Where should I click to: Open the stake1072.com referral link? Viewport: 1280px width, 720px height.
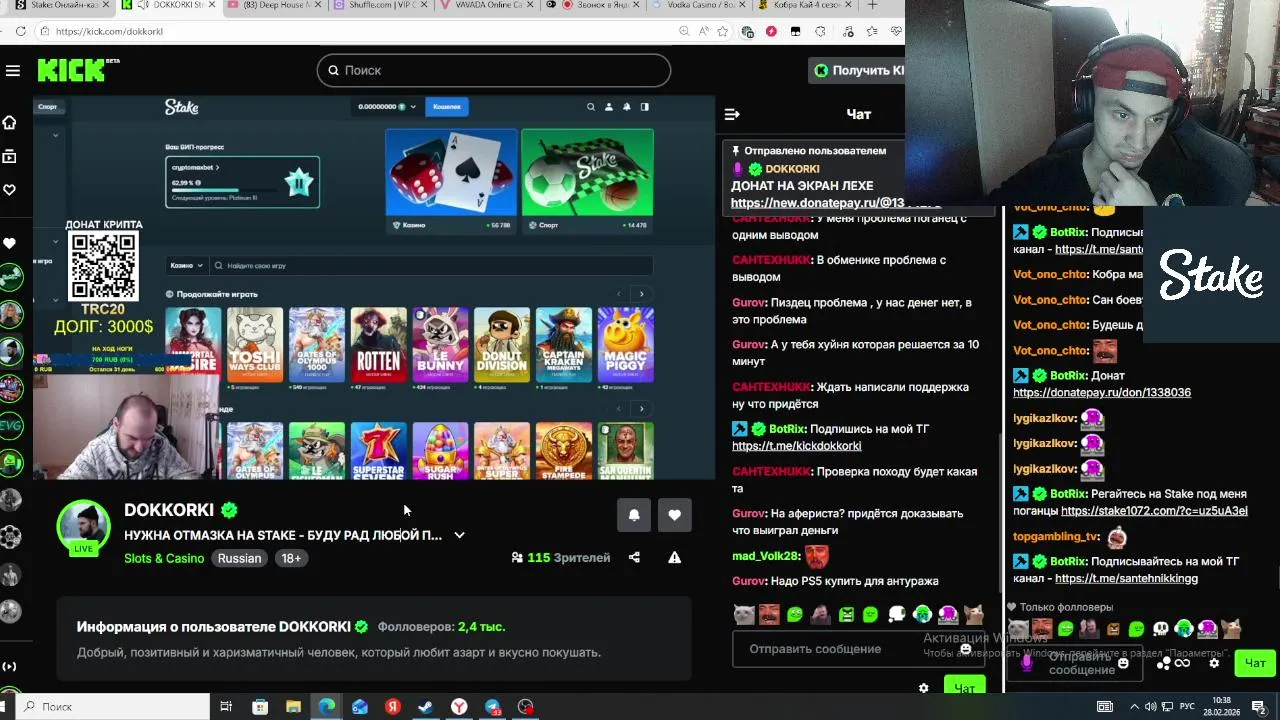[x=1154, y=511]
